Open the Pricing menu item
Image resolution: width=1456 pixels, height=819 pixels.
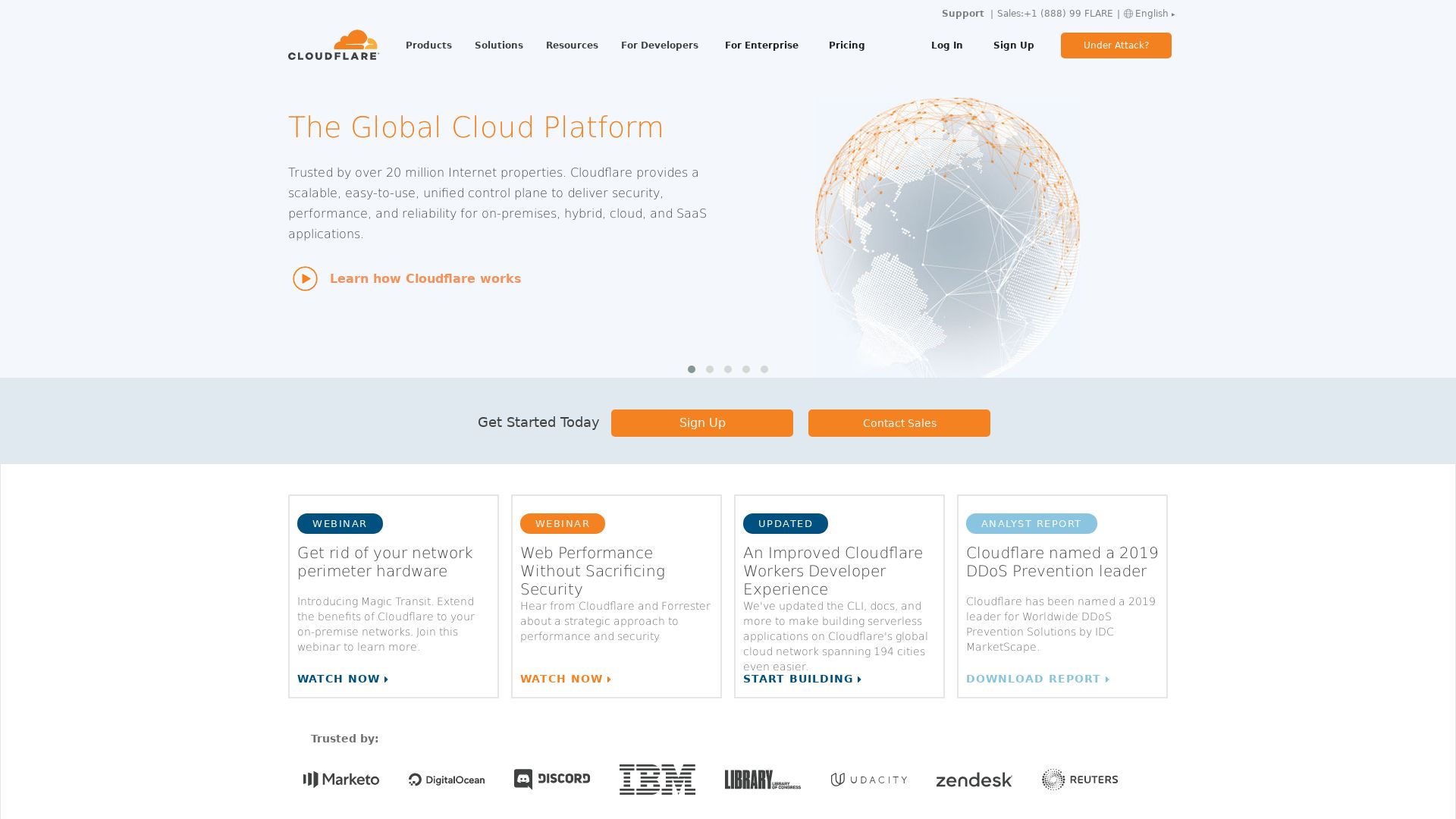846,45
